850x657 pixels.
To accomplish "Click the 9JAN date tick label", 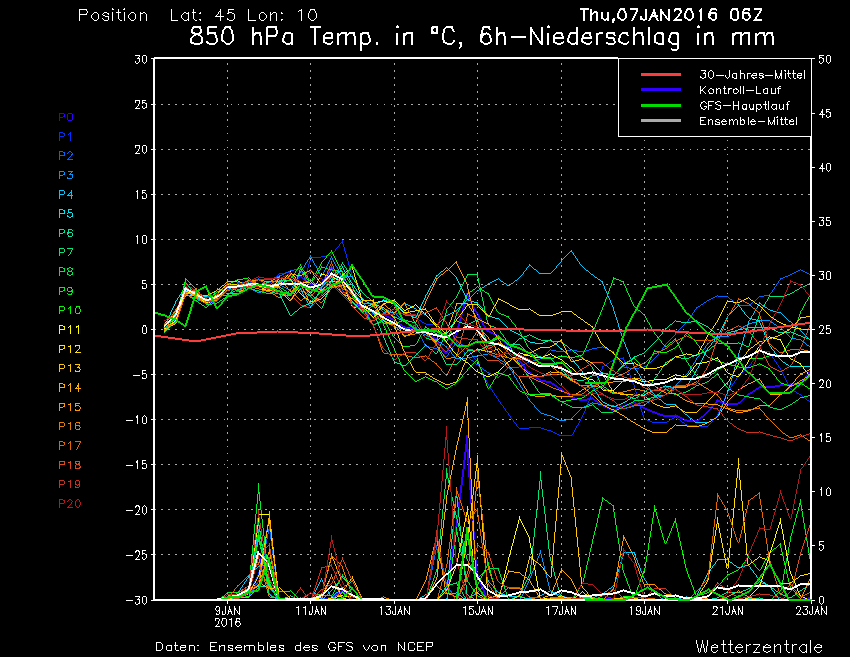I will coord(228,610).
